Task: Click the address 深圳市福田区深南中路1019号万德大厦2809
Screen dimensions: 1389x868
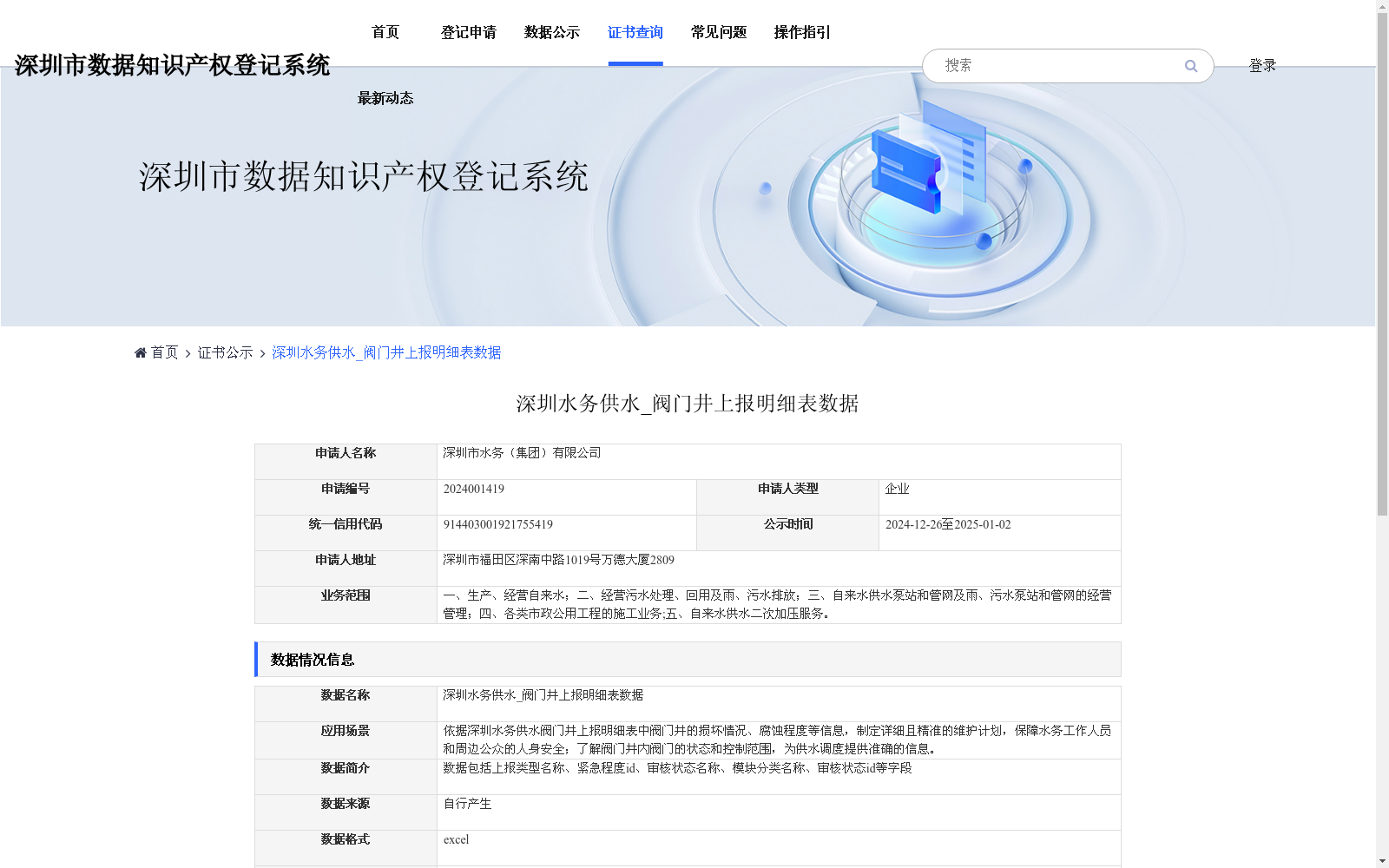Action: coord(559,560)
